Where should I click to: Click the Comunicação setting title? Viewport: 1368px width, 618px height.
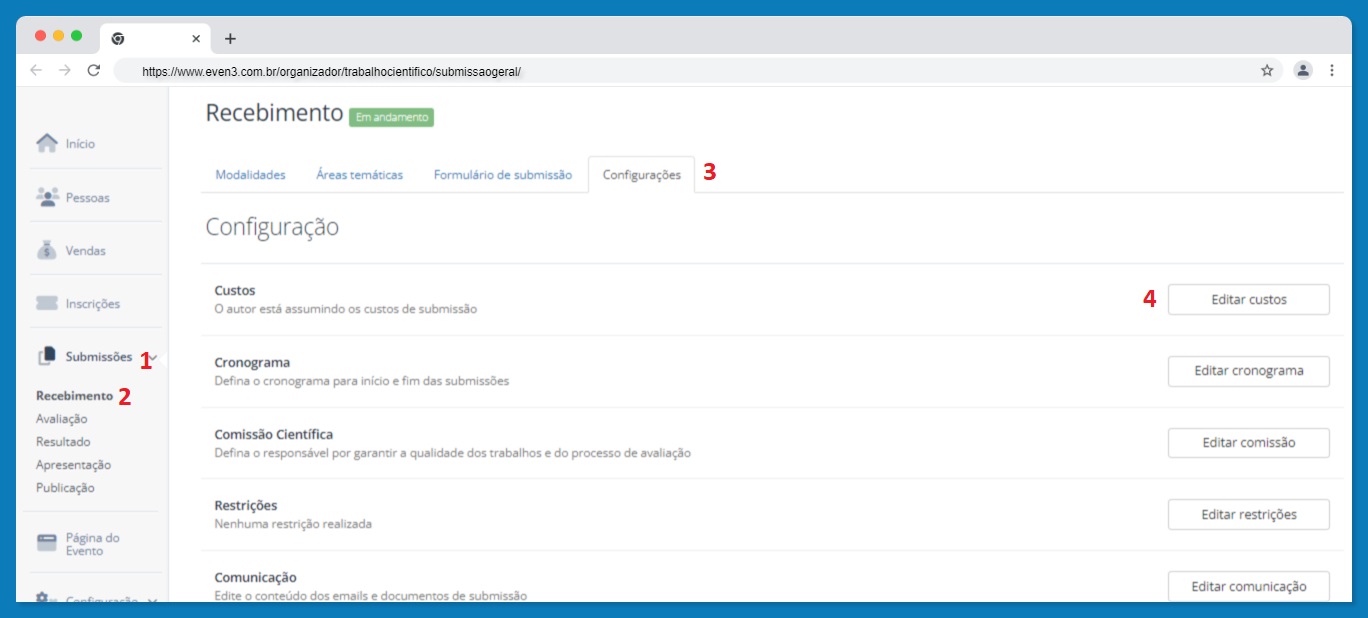point(255,577)
